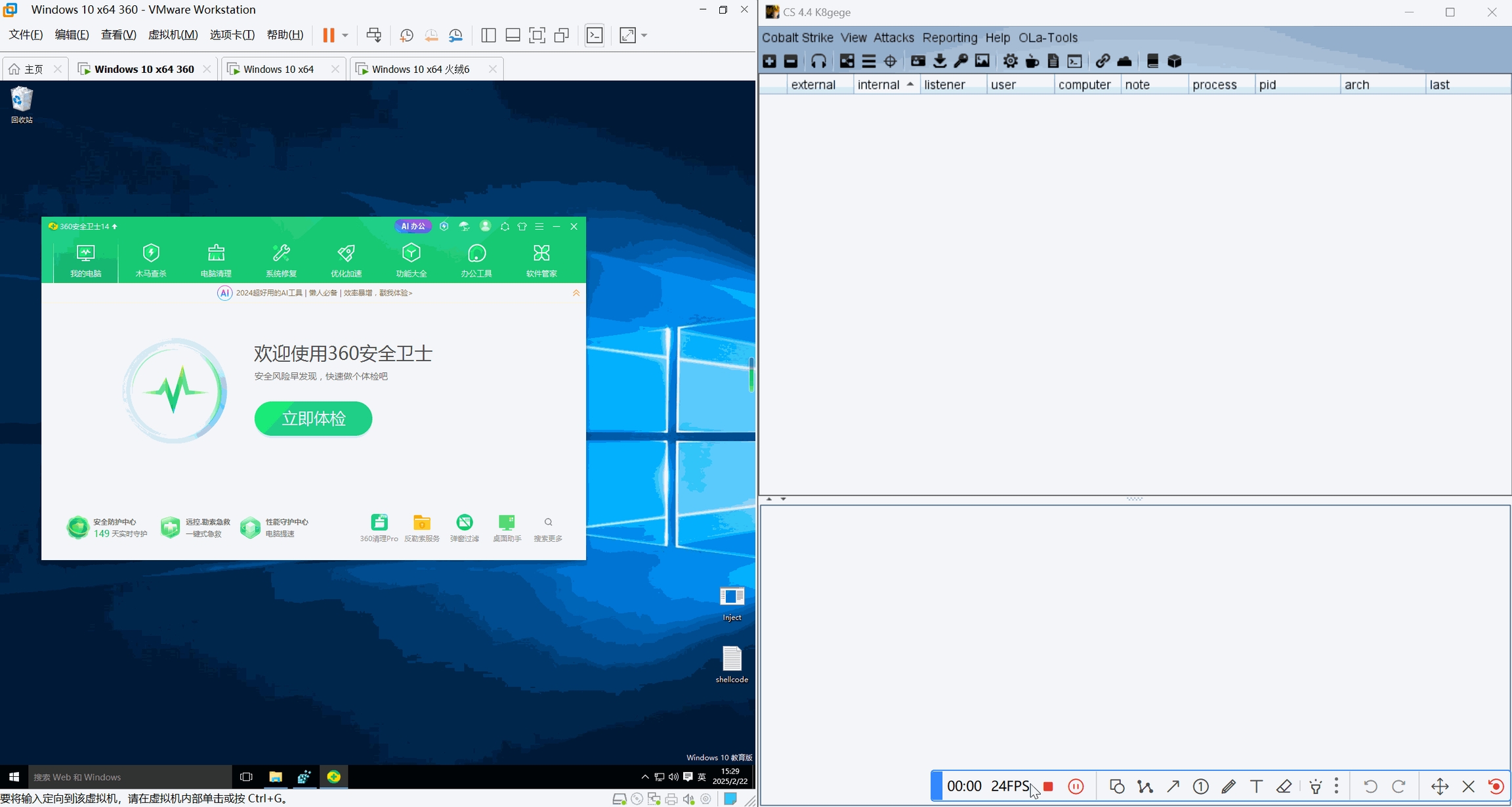Open the 2024 AI tools promotional link
Viewport: 1512px width, 807px height.
click(x=324, y=293)
